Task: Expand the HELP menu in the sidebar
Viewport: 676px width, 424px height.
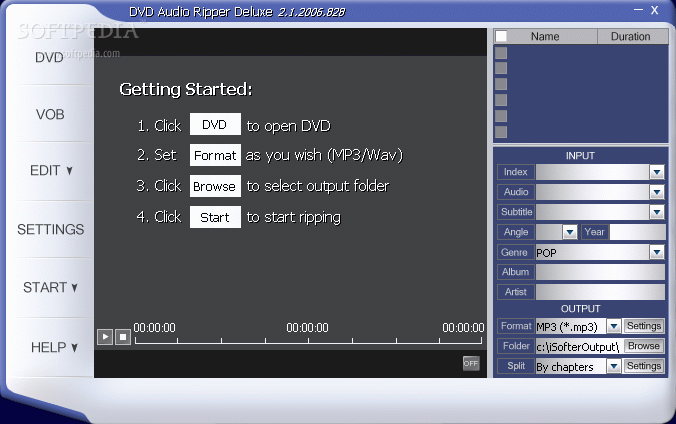Action: click(54, 347)
